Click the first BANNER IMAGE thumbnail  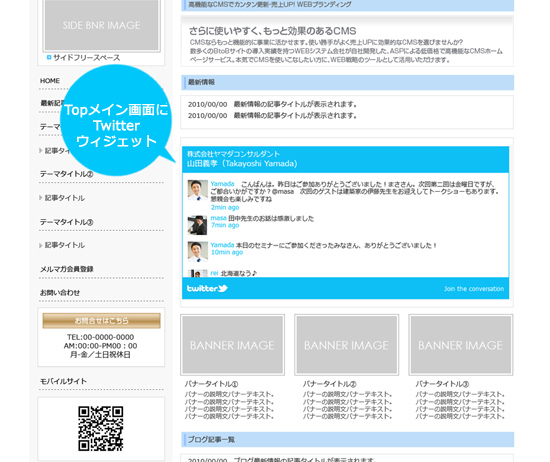click(x=233, y=345)
